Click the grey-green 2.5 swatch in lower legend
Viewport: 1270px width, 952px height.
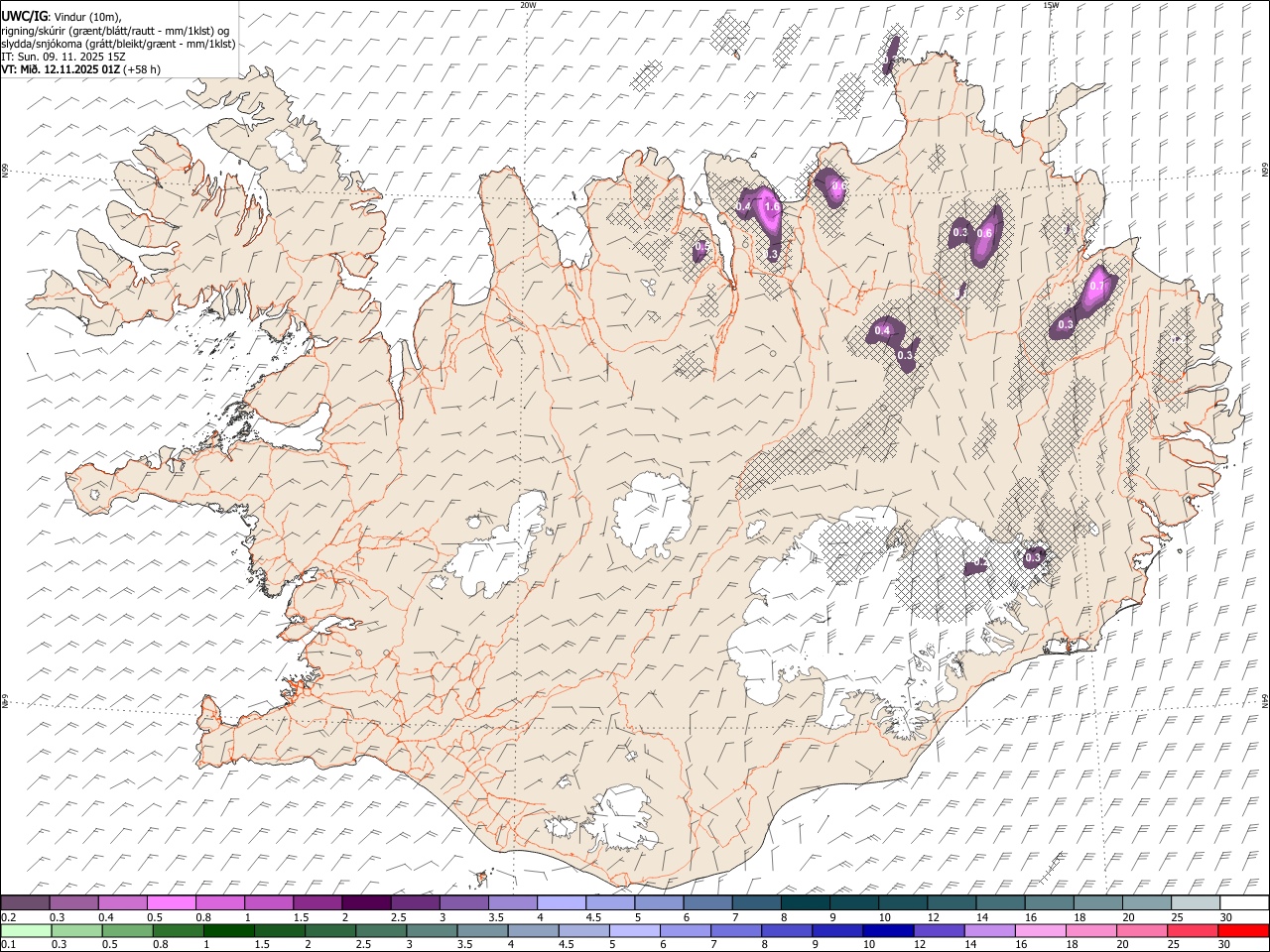(381, 930)
